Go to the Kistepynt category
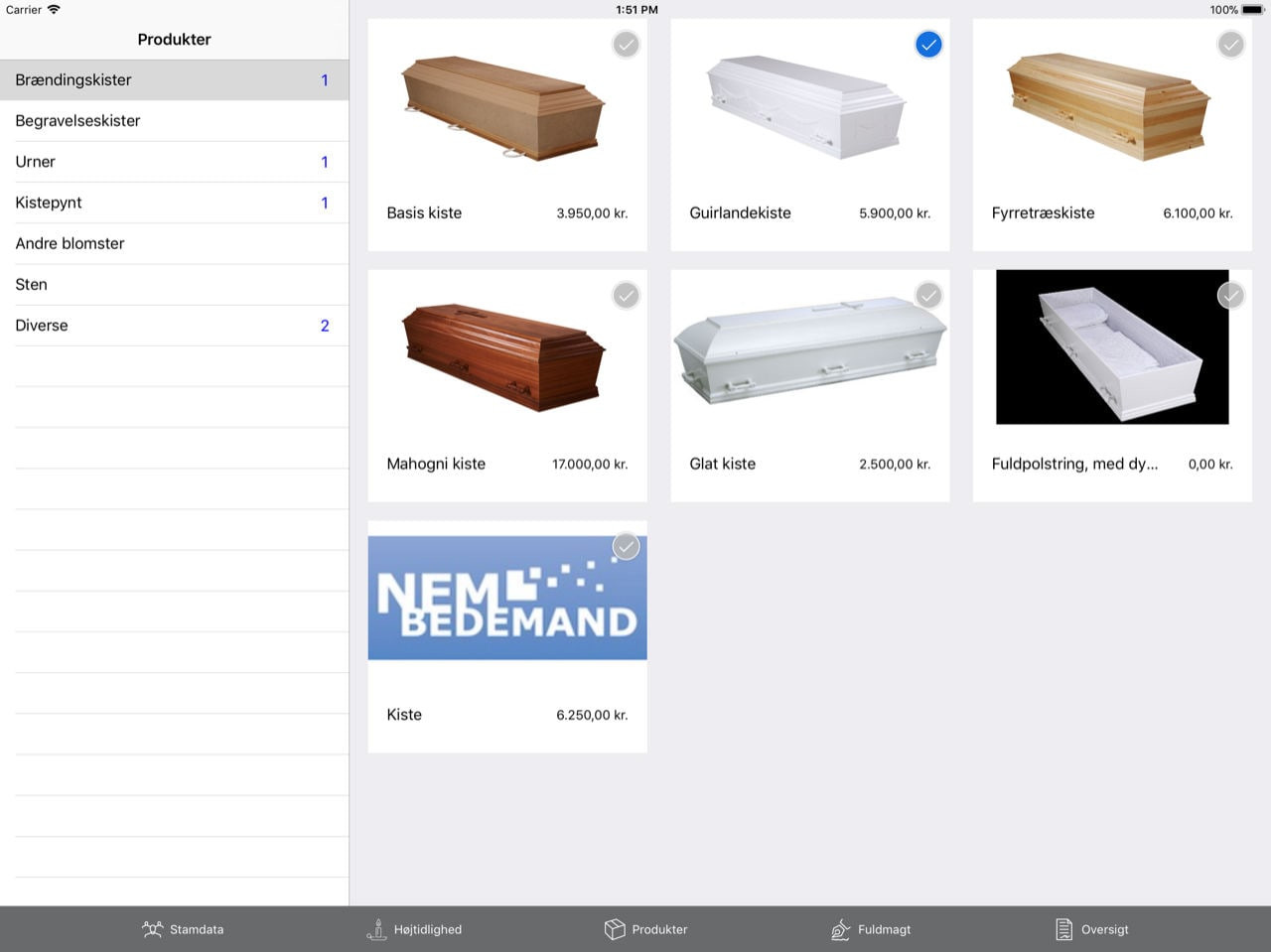Image resolution: width=1271 pixels, height=952 pixels. [x=175, y=203]
